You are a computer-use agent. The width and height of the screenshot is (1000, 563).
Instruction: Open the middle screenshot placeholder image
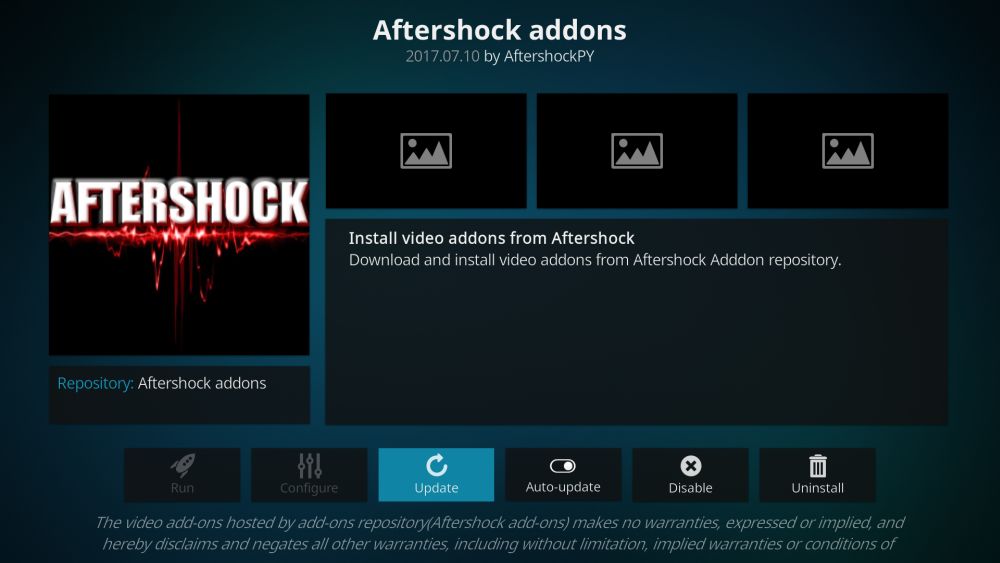tap(637, 150)
